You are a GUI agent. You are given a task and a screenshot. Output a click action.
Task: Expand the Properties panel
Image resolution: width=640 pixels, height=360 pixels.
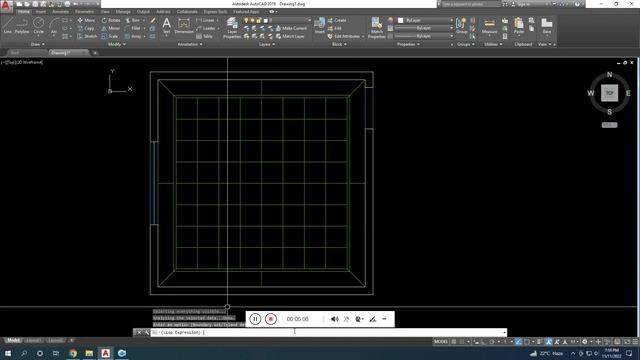click(x=408, y=44)
